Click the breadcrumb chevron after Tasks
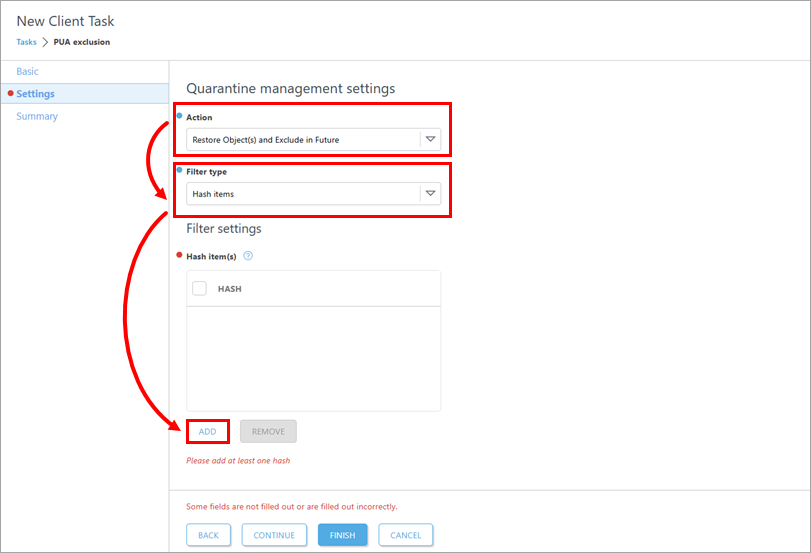 (45, 42)
